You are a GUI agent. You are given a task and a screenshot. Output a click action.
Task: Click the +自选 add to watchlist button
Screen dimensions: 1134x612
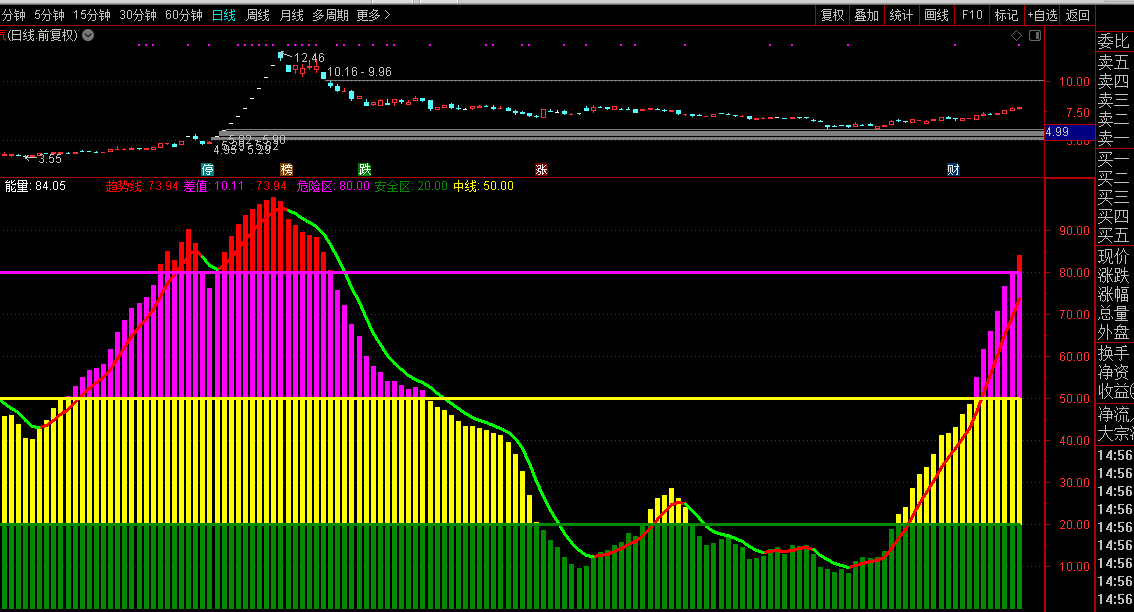click(1040, 15)
